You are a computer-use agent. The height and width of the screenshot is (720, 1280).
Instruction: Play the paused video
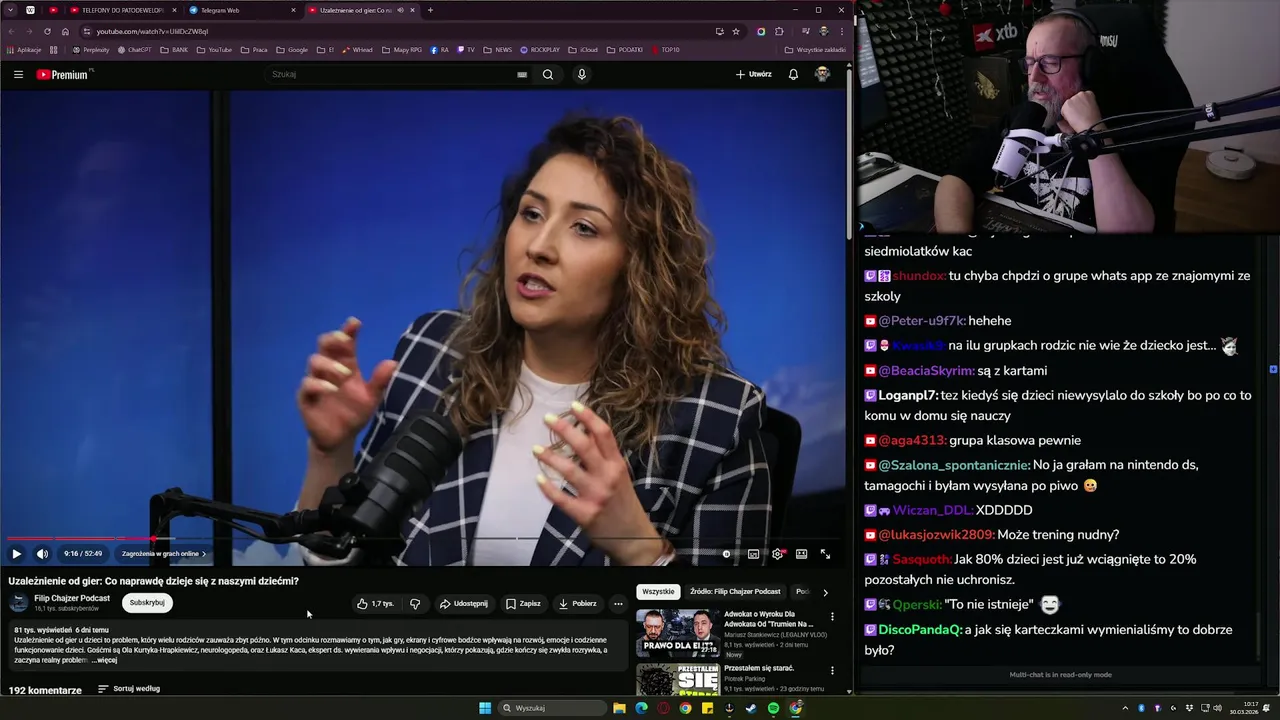pos(16,553)
